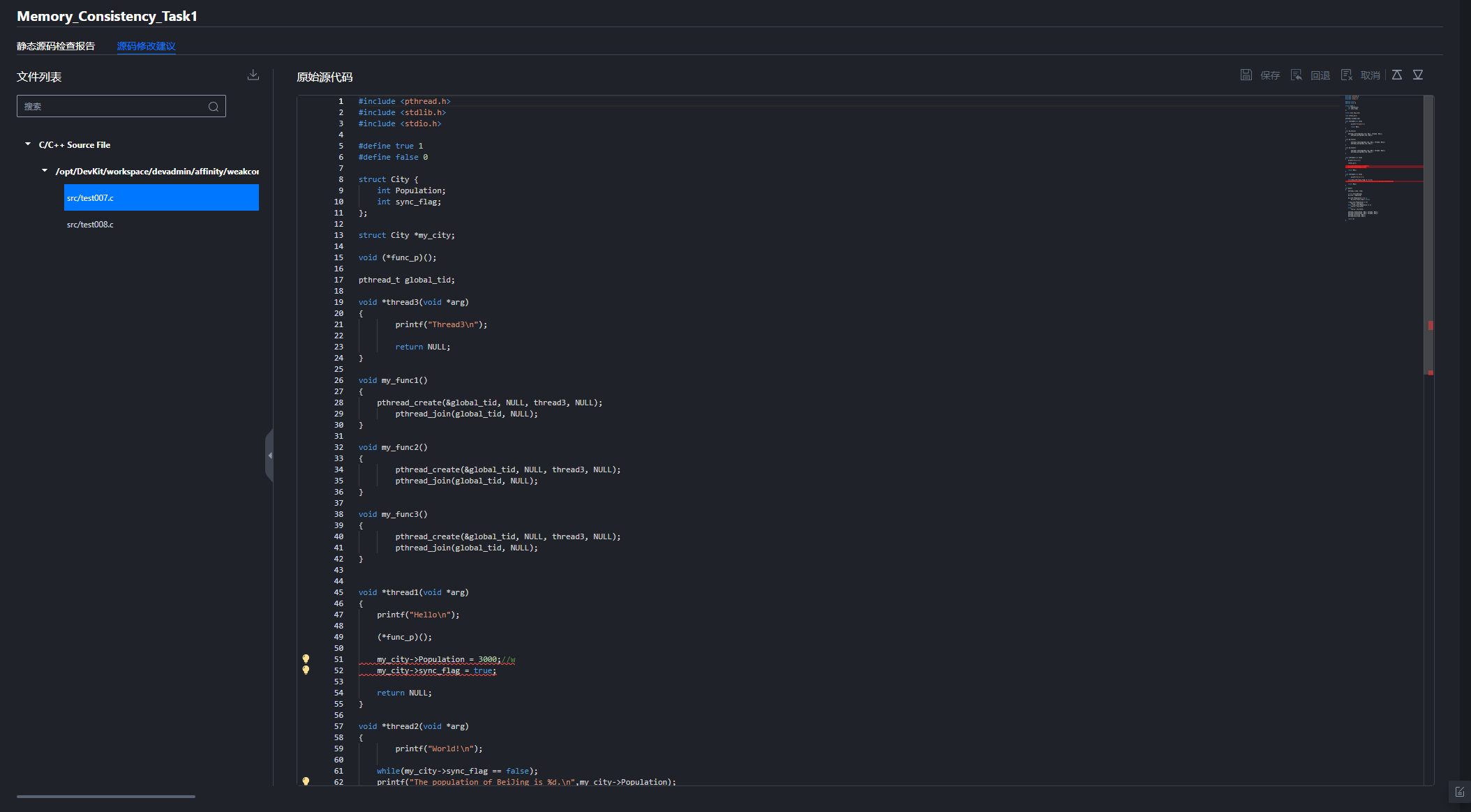
Task: Click the save floppy disk icon
Action: click(x=1246, y=75)
